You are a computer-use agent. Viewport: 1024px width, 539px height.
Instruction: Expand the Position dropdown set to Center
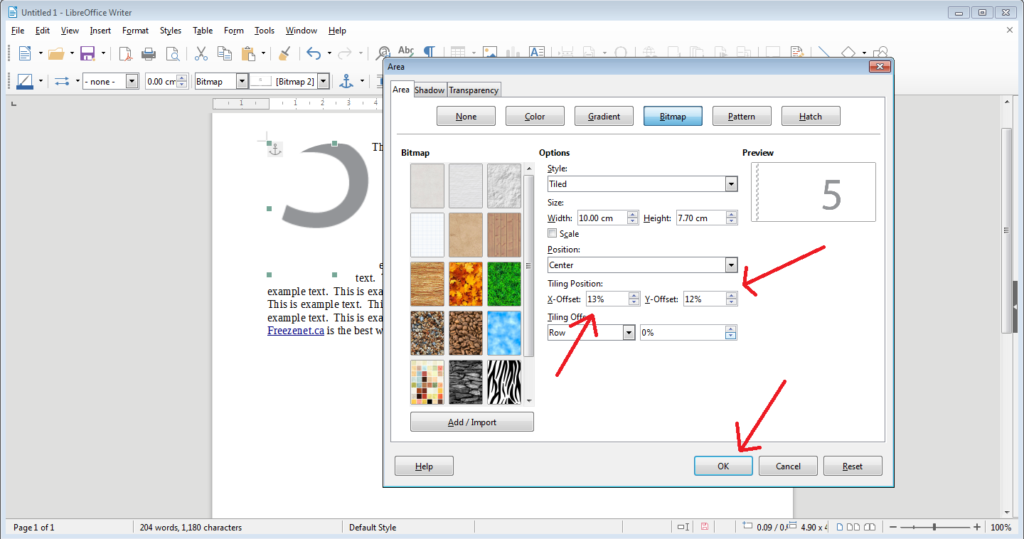coord(730,265)
